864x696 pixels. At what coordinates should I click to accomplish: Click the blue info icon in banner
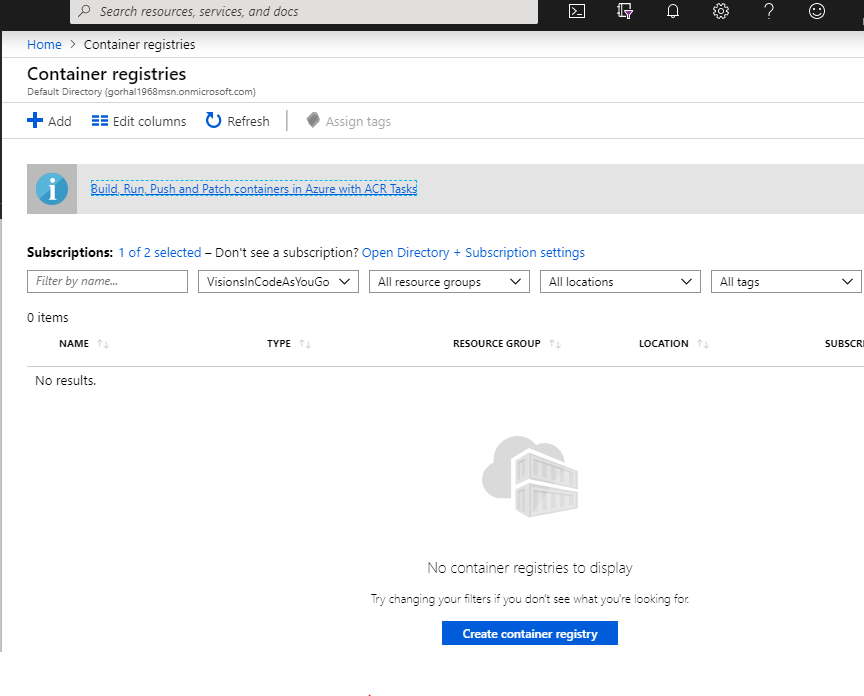52,189
